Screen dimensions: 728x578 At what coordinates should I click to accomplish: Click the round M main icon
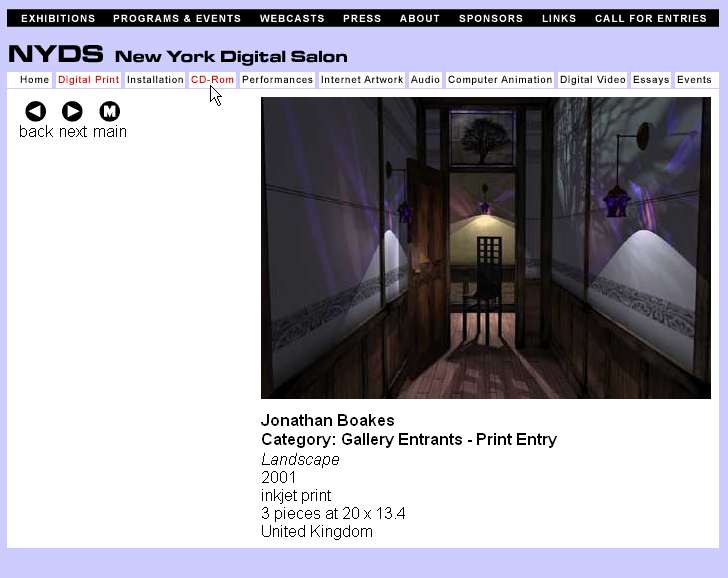[x=109, y=111]
